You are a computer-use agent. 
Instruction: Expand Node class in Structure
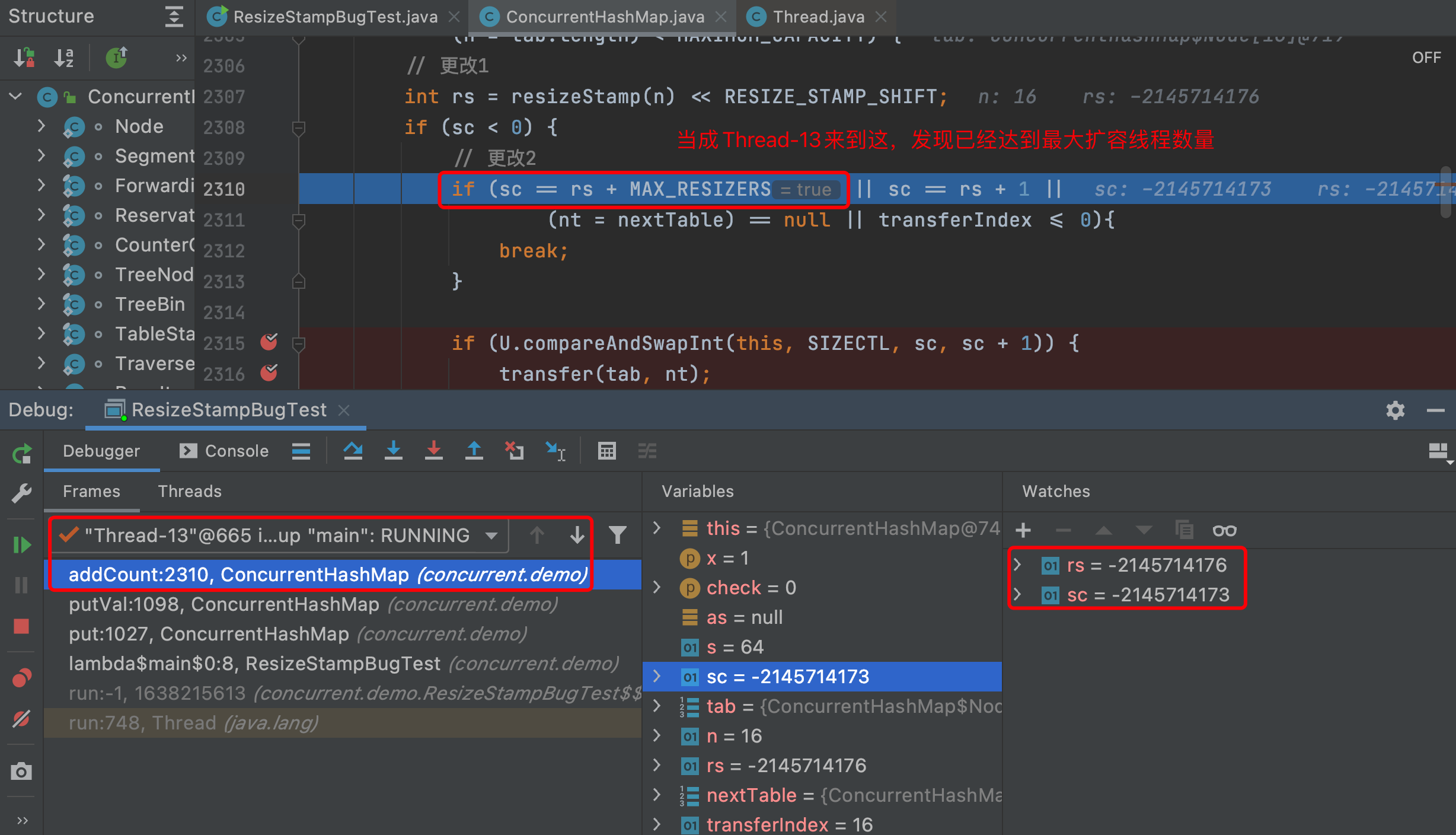[x=41, y=126]
